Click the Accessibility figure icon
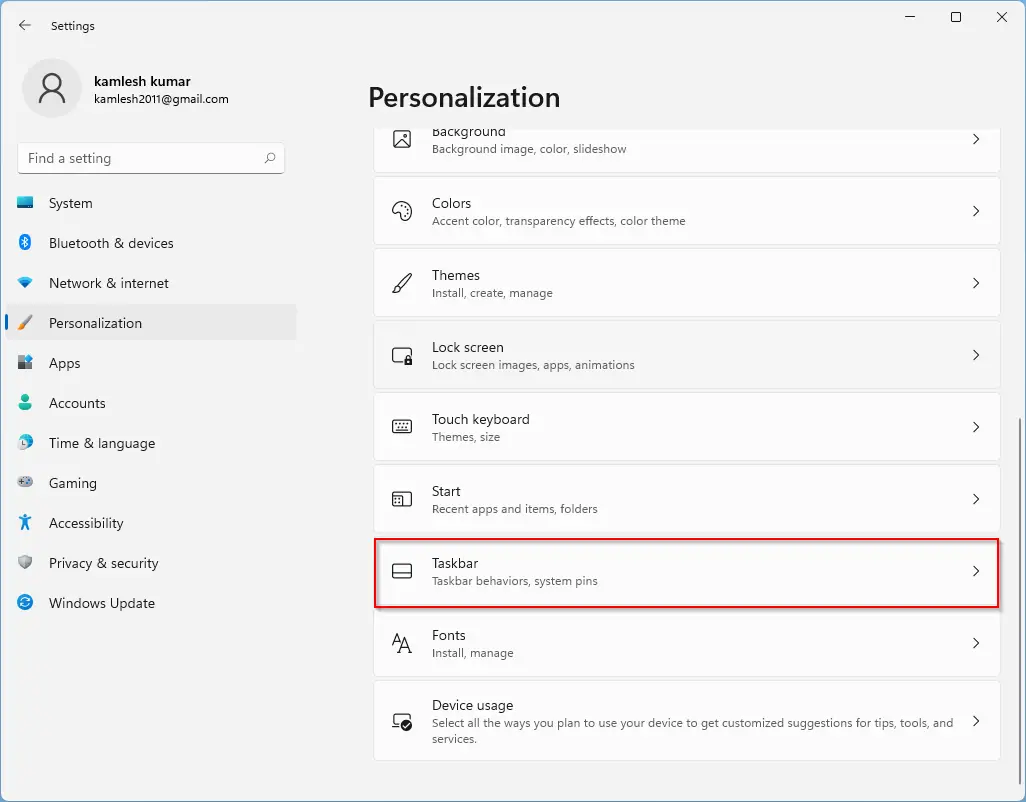Screen dimensions: 1026x802 (25, 522)
